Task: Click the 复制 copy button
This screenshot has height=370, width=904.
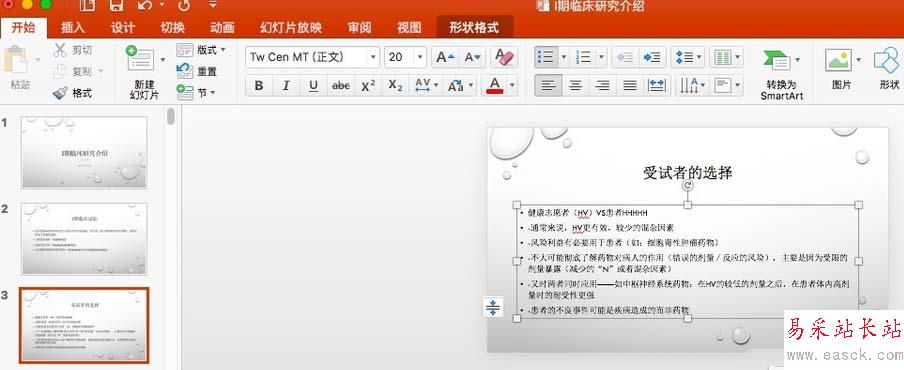Action: [x=73, y=71]
